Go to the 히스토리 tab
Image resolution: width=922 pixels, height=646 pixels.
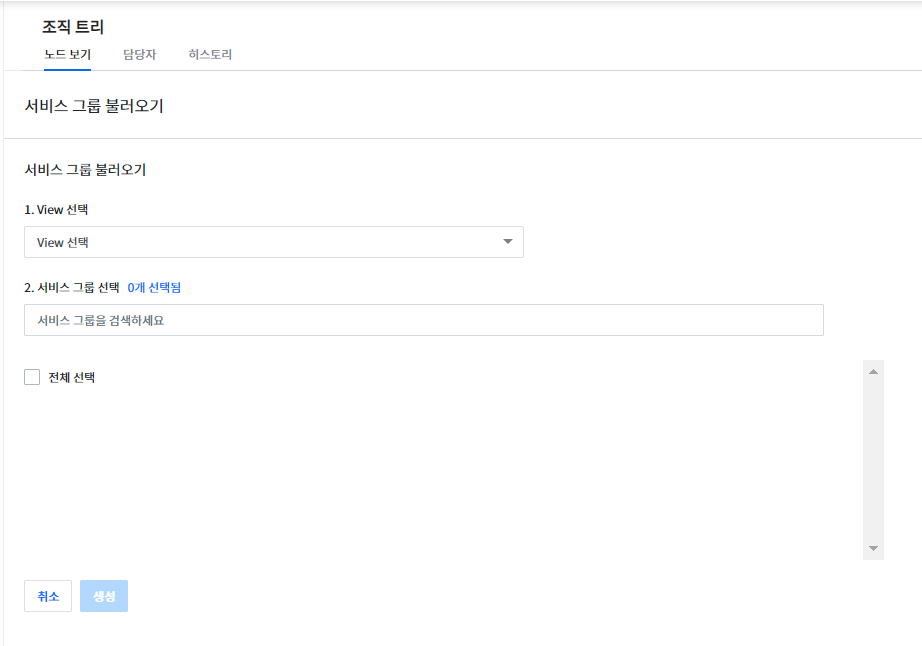point(210,55)
